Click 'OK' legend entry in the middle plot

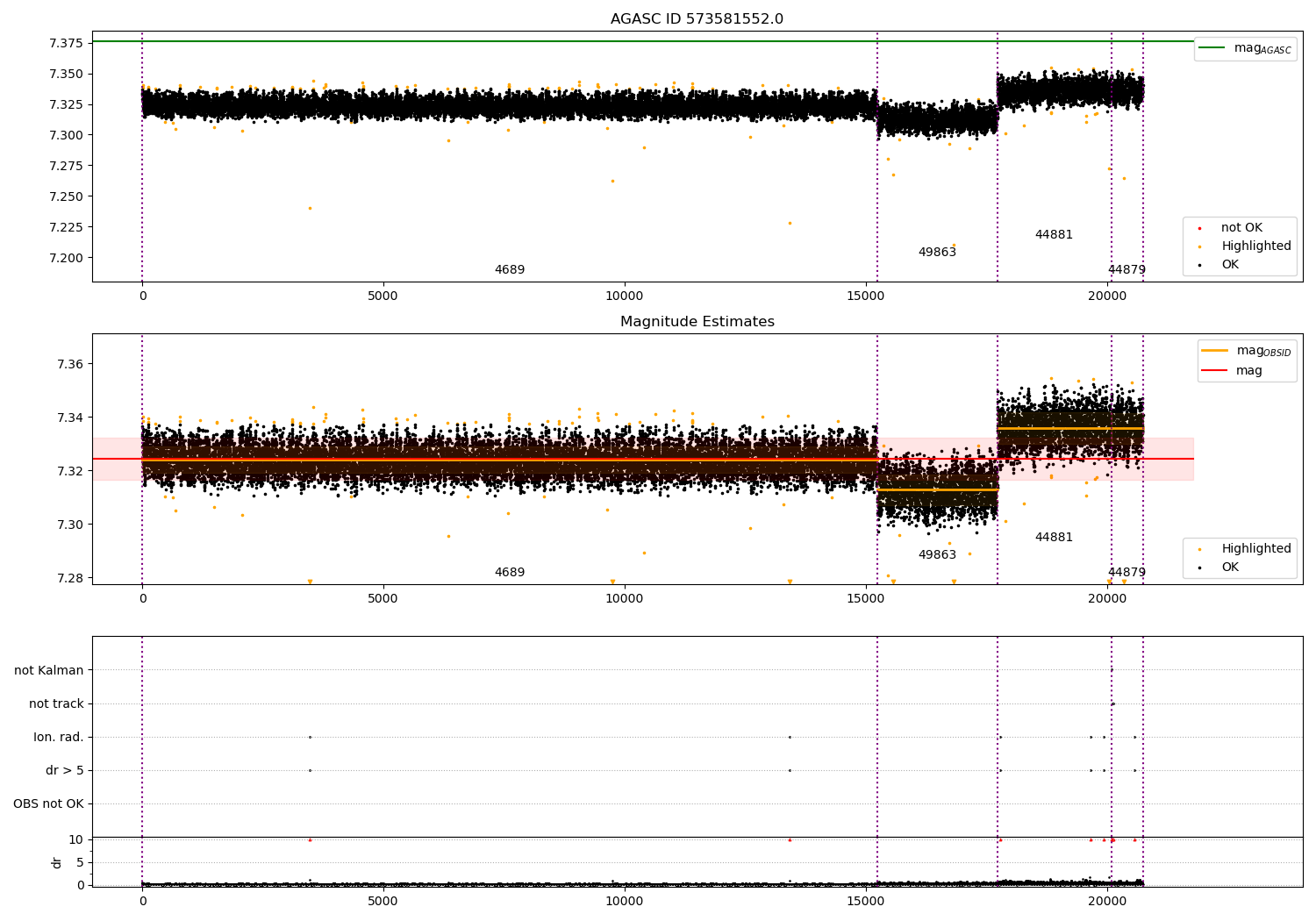click(1229, 568)
